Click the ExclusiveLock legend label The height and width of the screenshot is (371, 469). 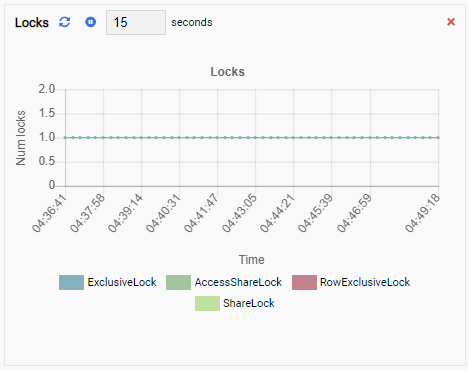tap(122, 282)
